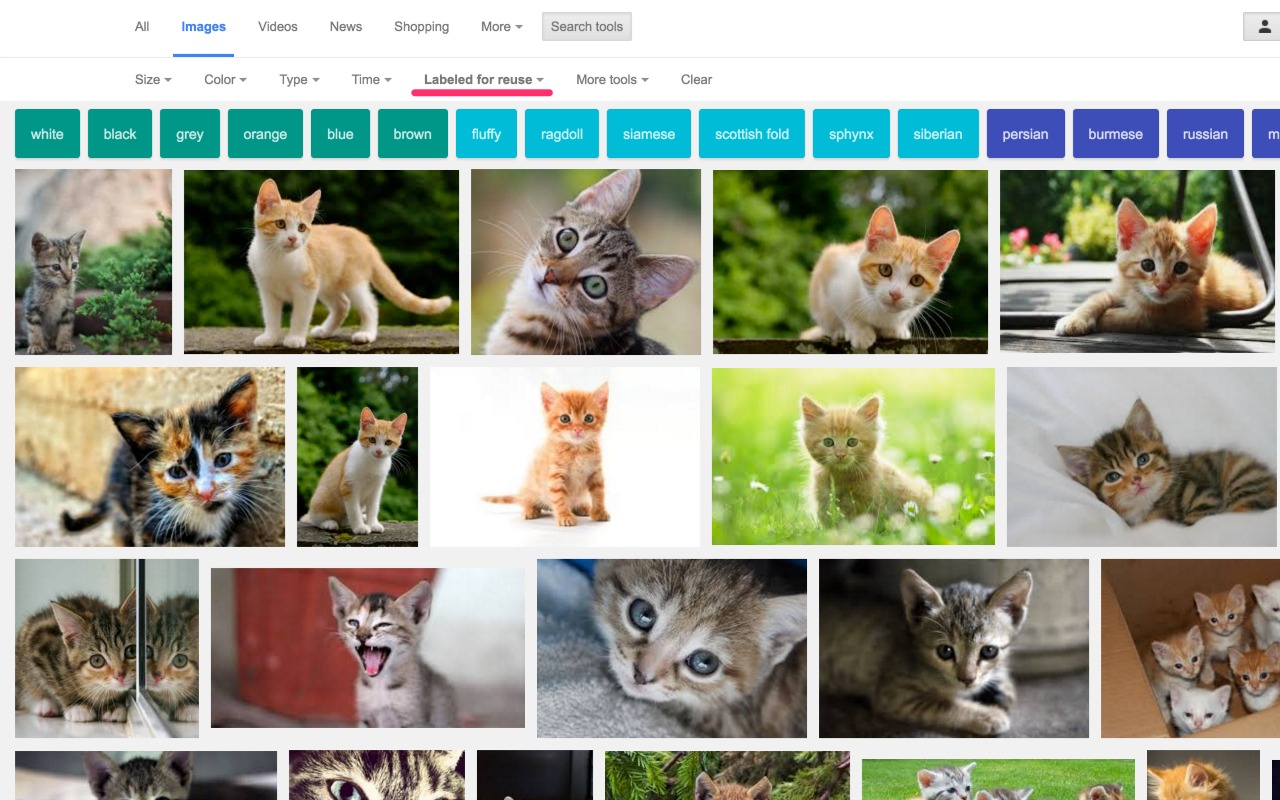Switch to the Images tab

[203, 27]
